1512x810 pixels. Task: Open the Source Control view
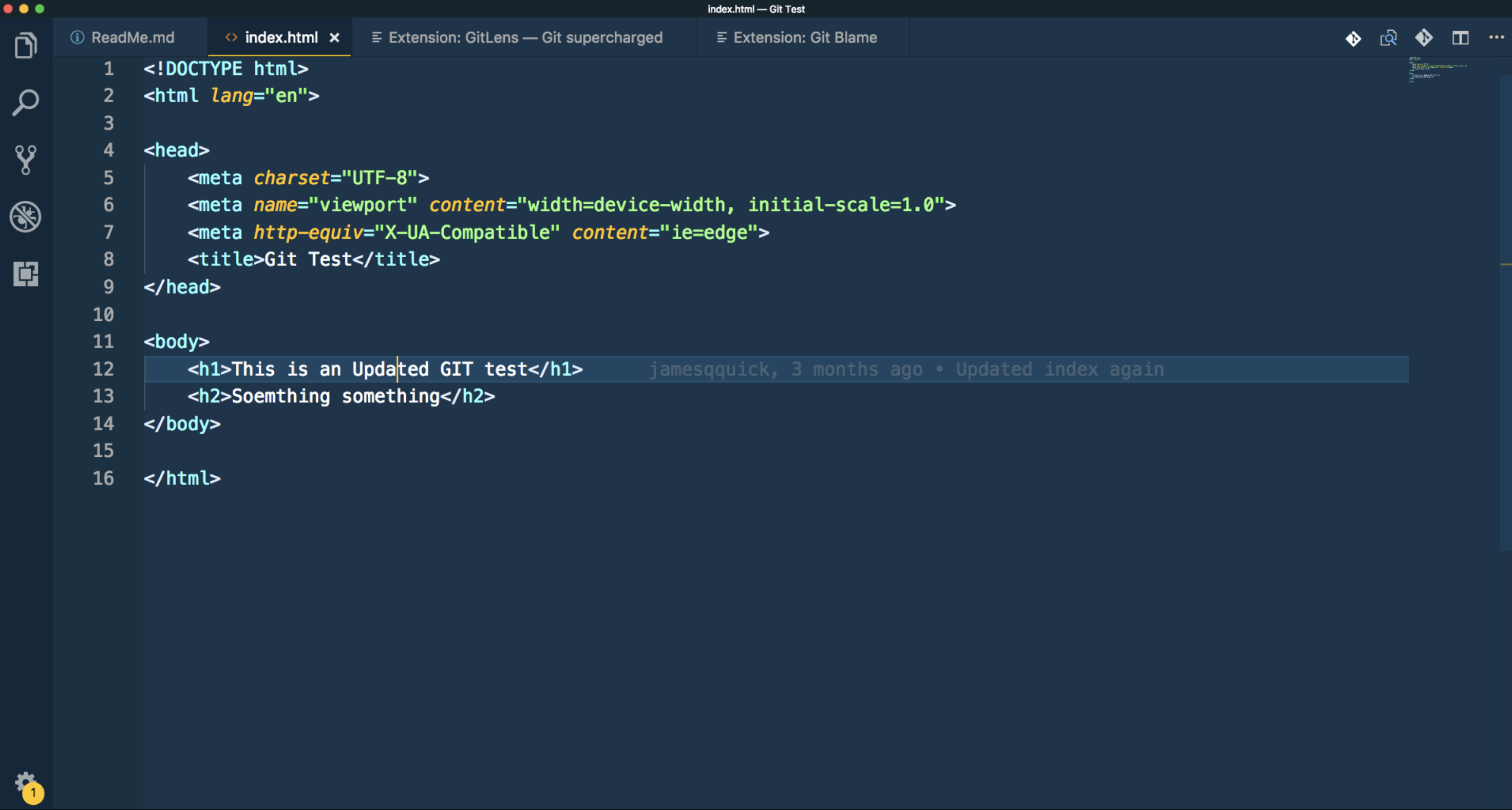(x=26, y=159)
